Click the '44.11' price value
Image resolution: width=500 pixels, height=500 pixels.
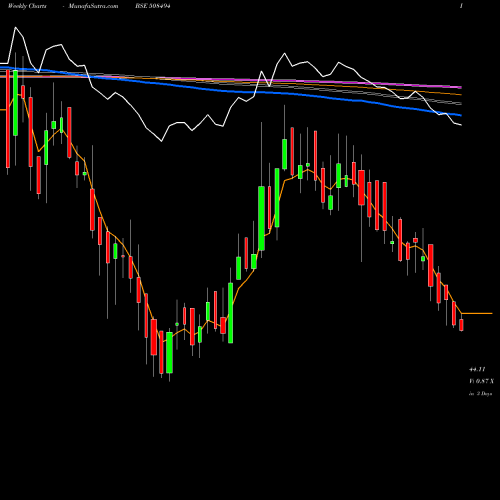tap(477, 369)
